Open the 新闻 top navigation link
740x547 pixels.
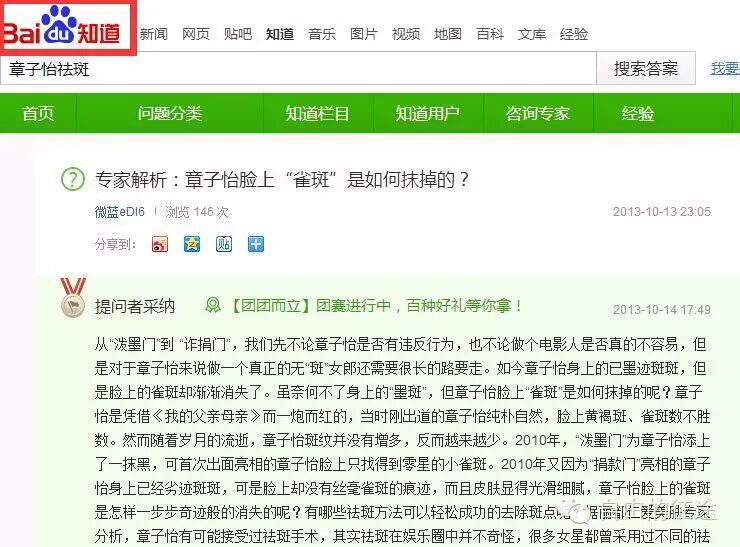(154, 34)
